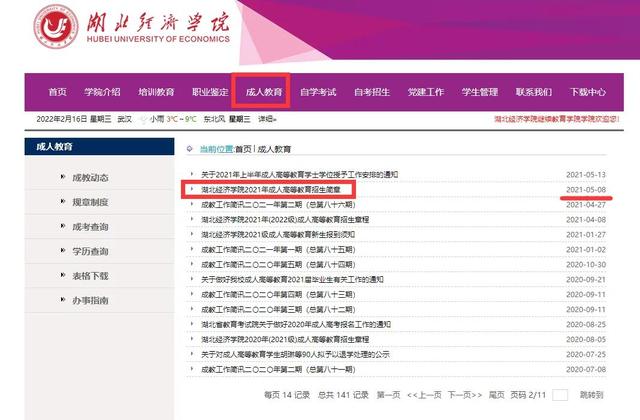Image resolution: width=640 pixels, height=420 pixels.
Task: Open 成教工作简讯二〇二〇年第二期 article
Action: point(278,369)
